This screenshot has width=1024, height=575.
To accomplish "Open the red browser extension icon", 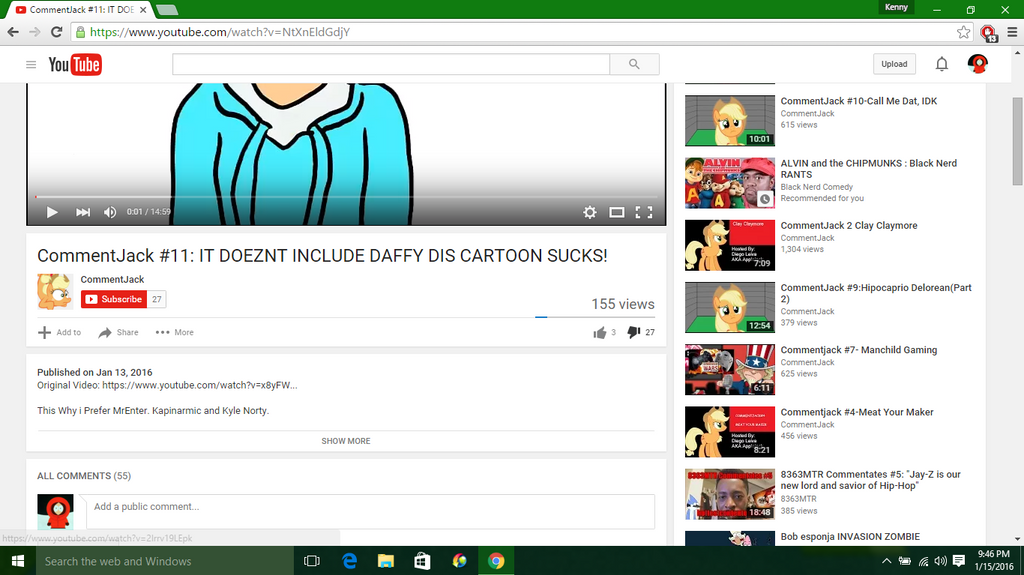I will pos(988,32).
